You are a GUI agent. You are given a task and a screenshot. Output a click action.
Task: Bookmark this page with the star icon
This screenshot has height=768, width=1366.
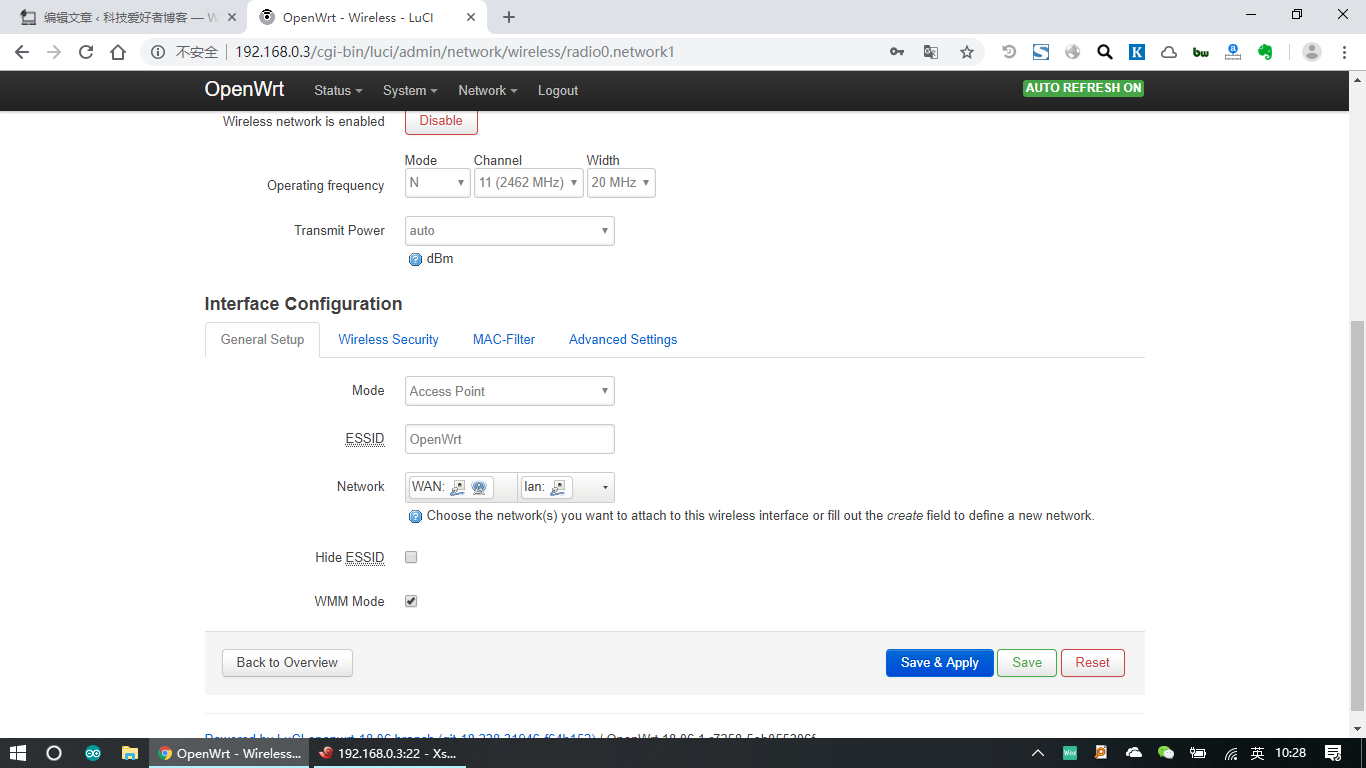point(966,52)
